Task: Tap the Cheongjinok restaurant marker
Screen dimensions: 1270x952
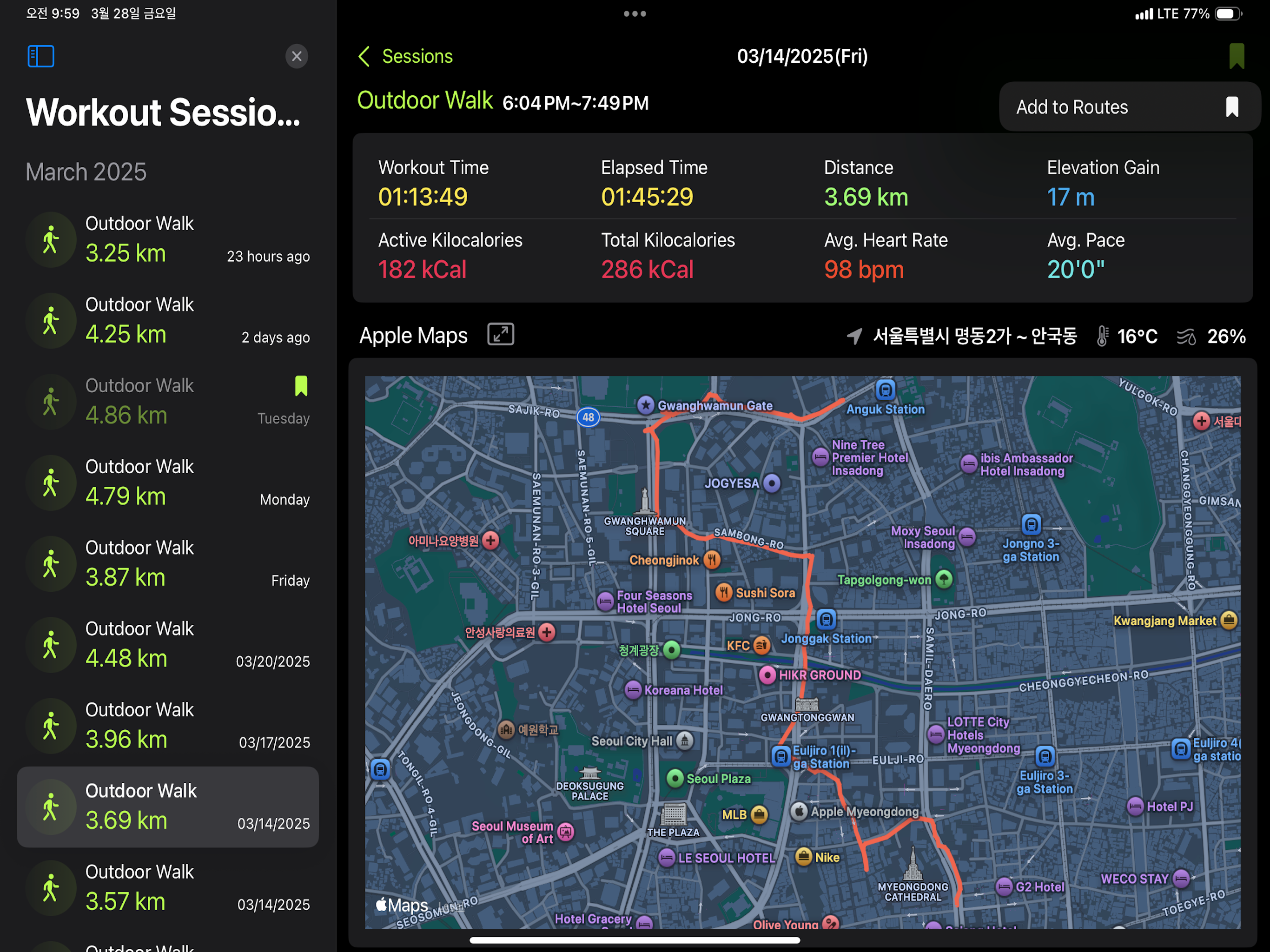Action: click(x=712, y=560)
